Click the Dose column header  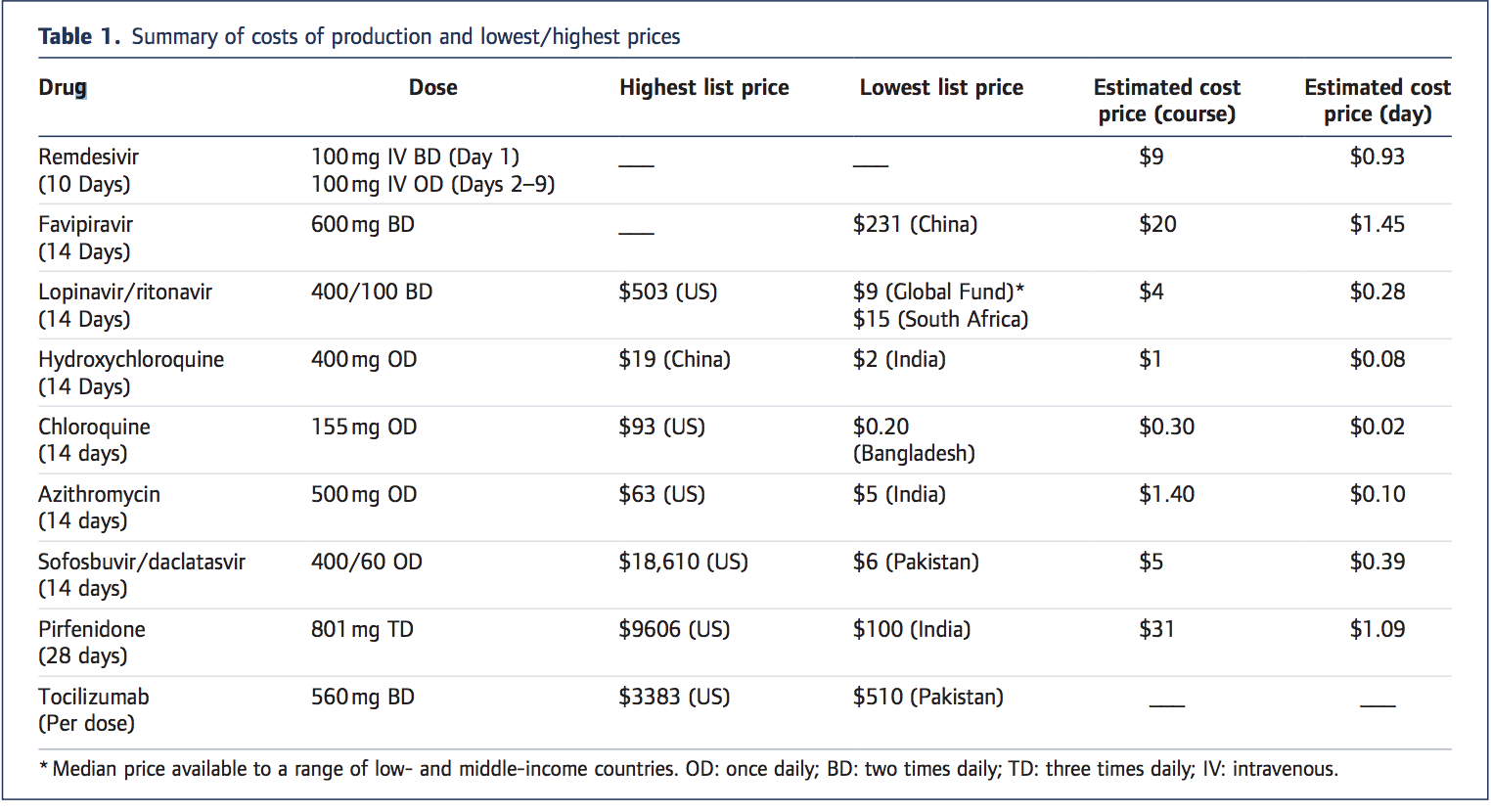point(432,88)
